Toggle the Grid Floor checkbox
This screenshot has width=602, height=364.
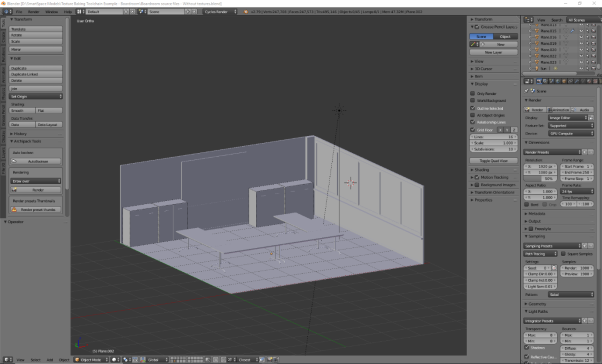pyautogui.click(x=473, y=130)
